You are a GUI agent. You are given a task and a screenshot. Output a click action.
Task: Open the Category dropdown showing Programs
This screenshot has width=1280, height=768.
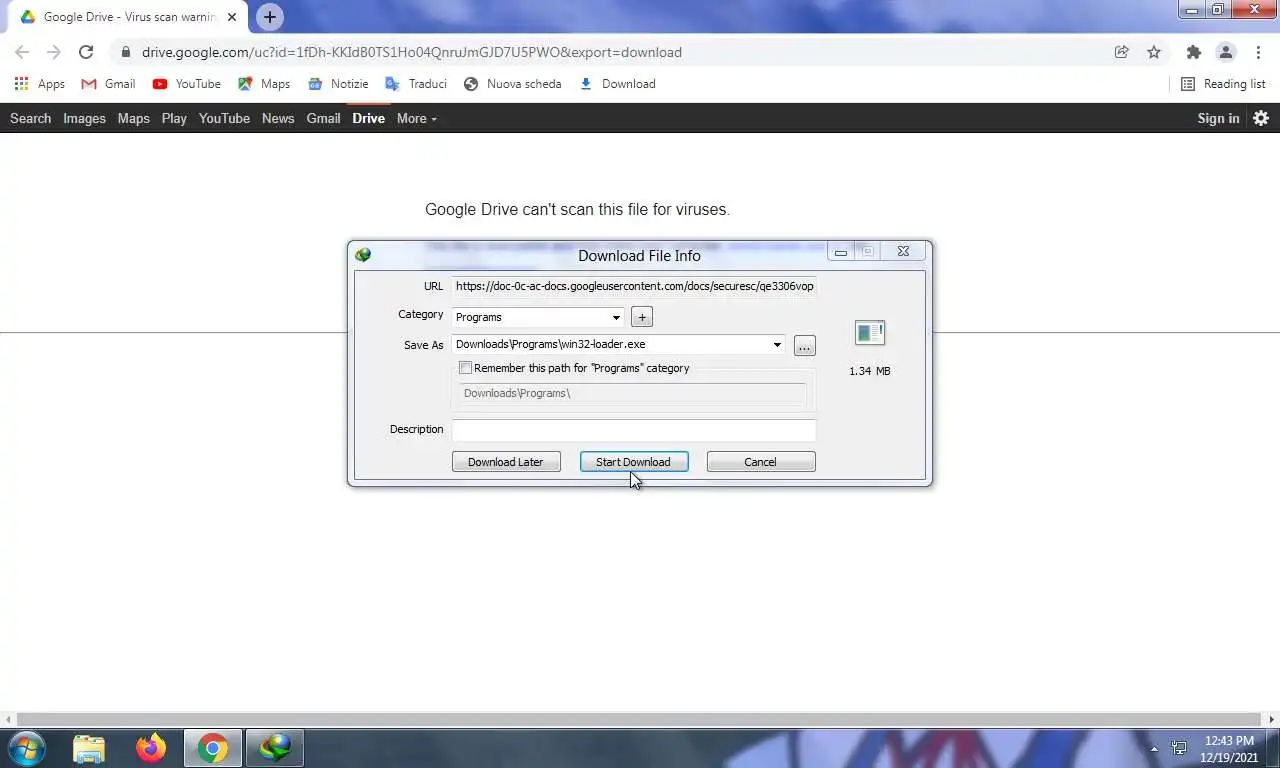[x=538, y=317]
